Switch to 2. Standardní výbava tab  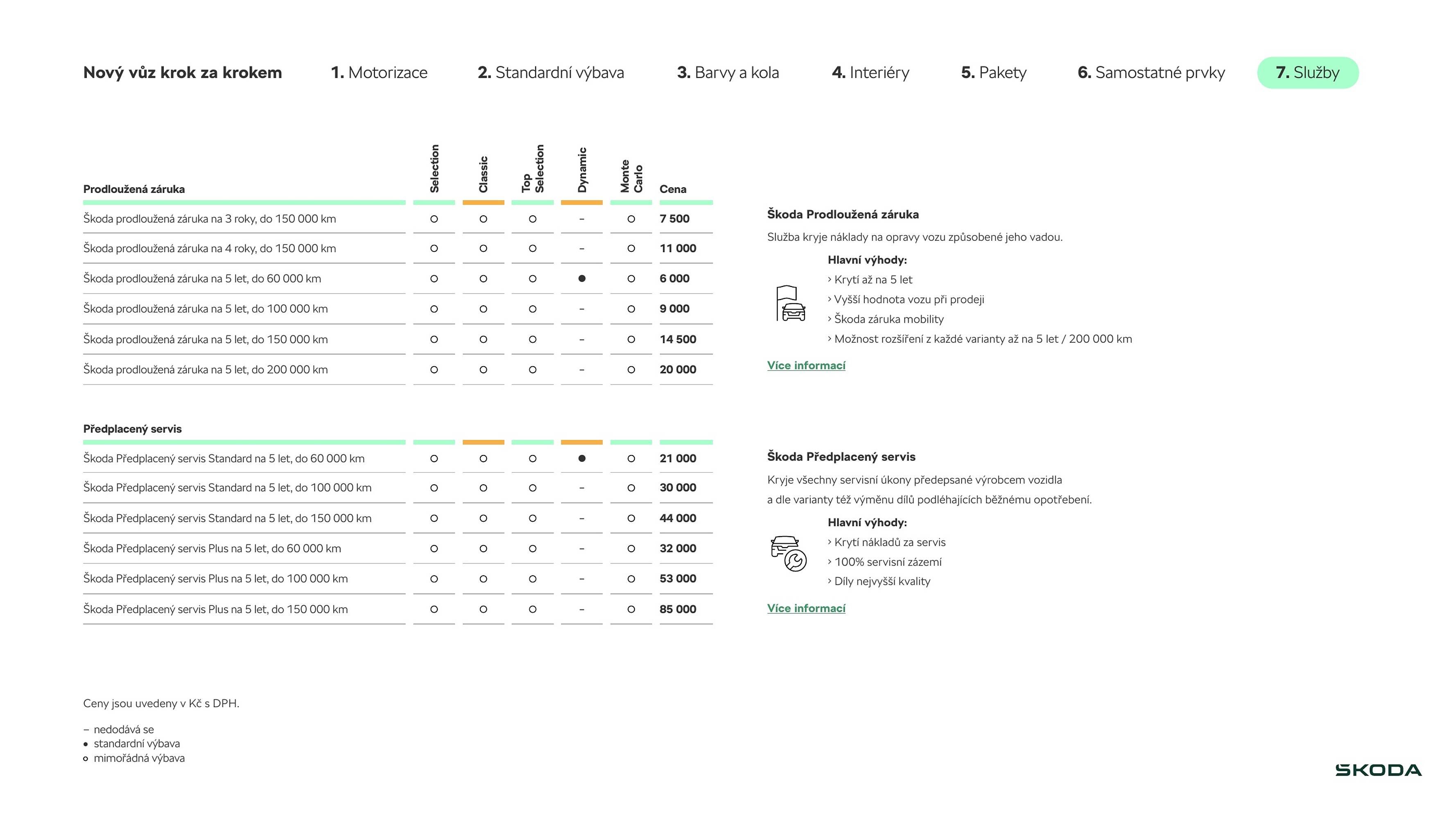551,72
